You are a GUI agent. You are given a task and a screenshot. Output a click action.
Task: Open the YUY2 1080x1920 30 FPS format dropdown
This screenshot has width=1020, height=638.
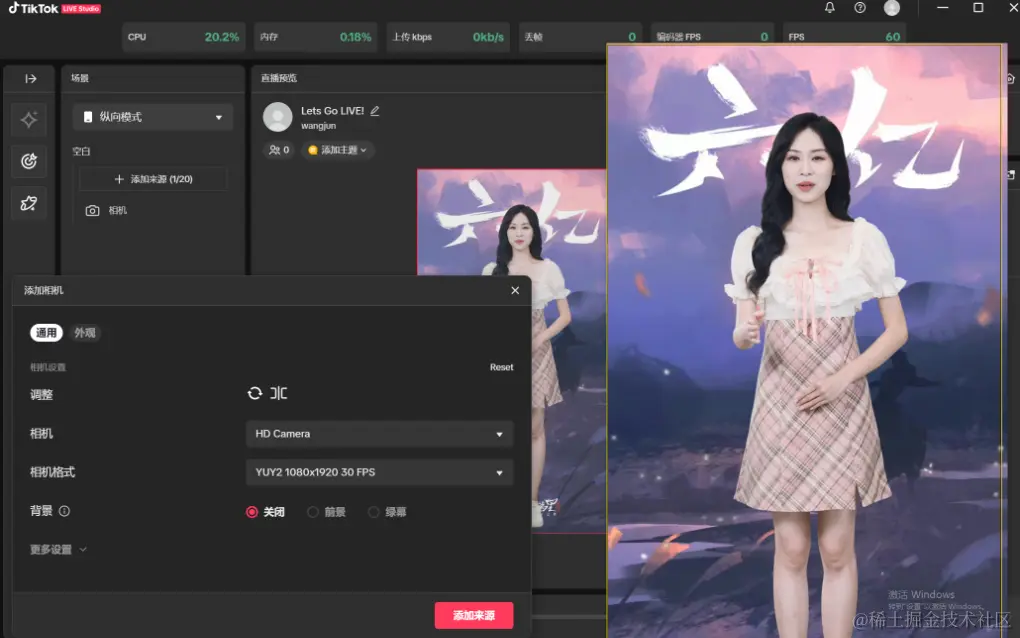click(379, 472)
